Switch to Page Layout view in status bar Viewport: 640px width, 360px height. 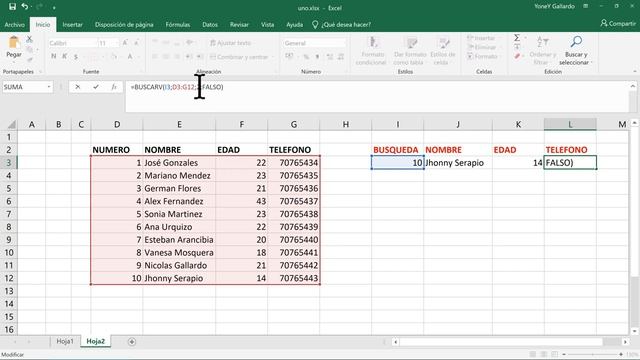[544, 354]
